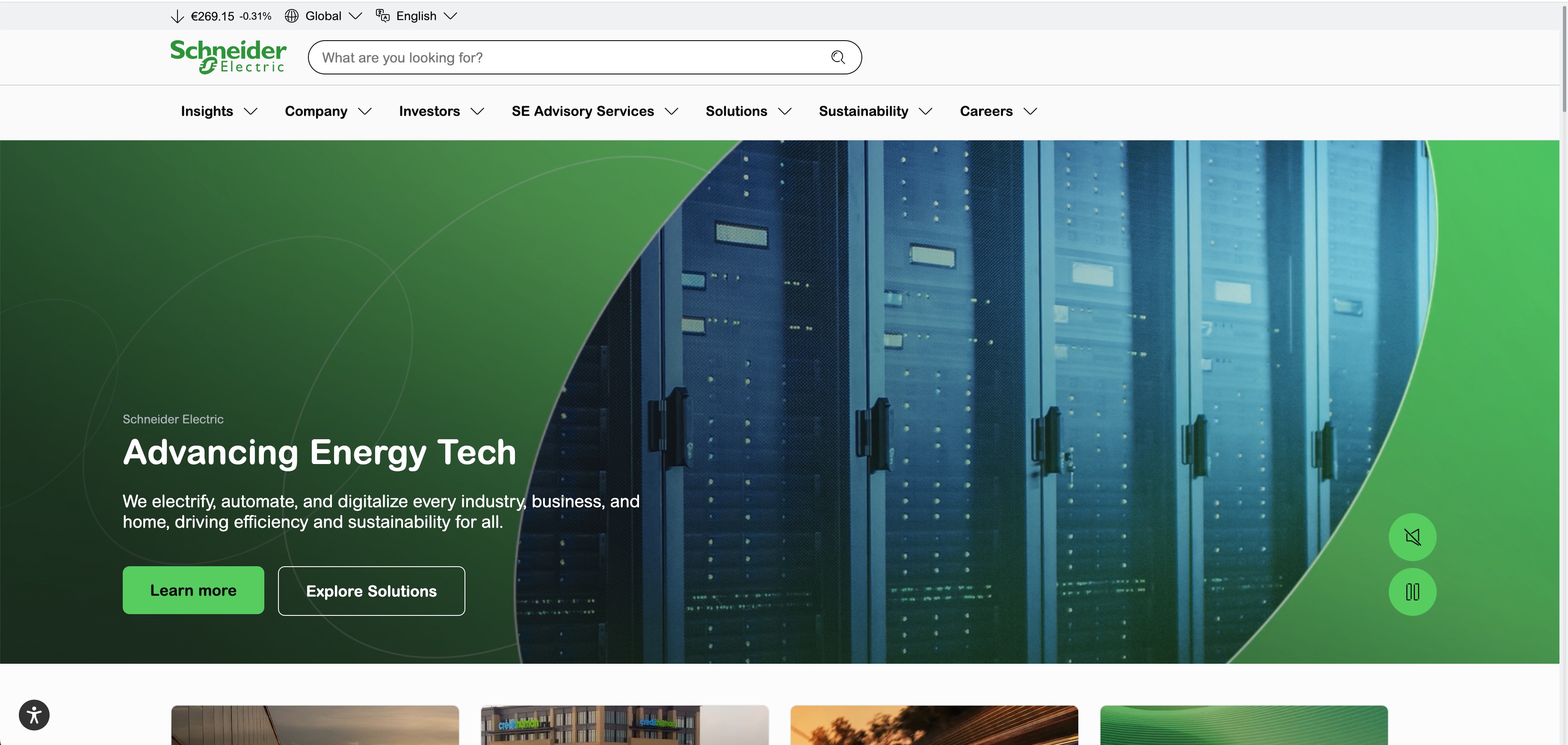Open the third card thumbnail with the sunset scene

pyautogui.click(x=934, y=725)
